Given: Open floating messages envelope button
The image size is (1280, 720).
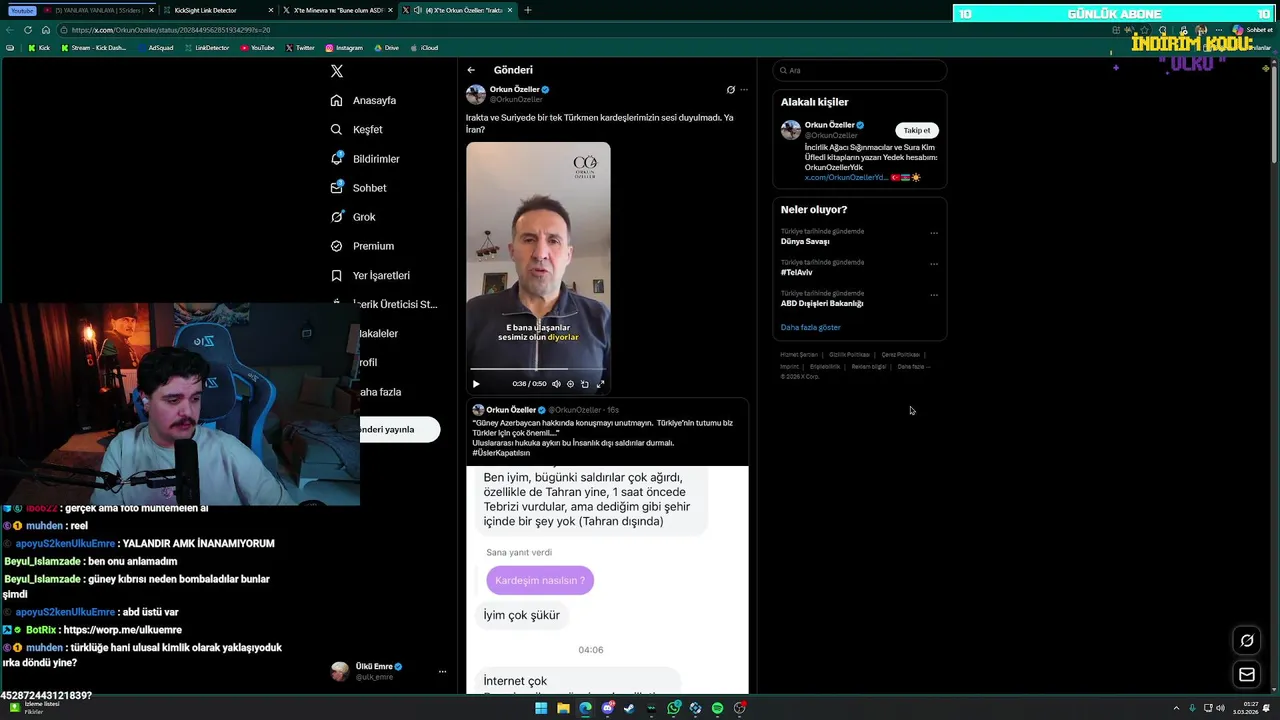Looking at the screenshot, I should point(1247,675).
